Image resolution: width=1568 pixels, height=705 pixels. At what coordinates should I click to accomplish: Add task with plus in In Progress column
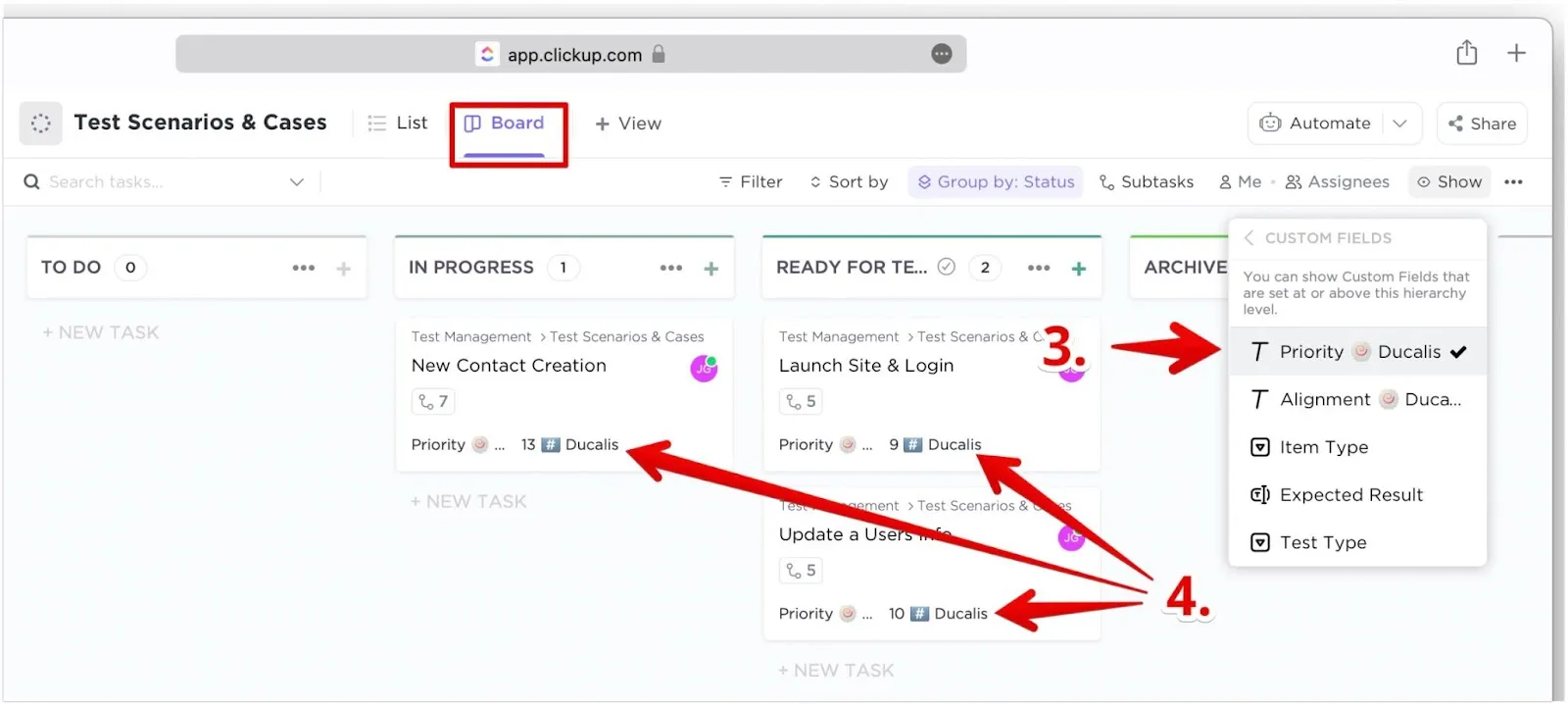point(711,269)
